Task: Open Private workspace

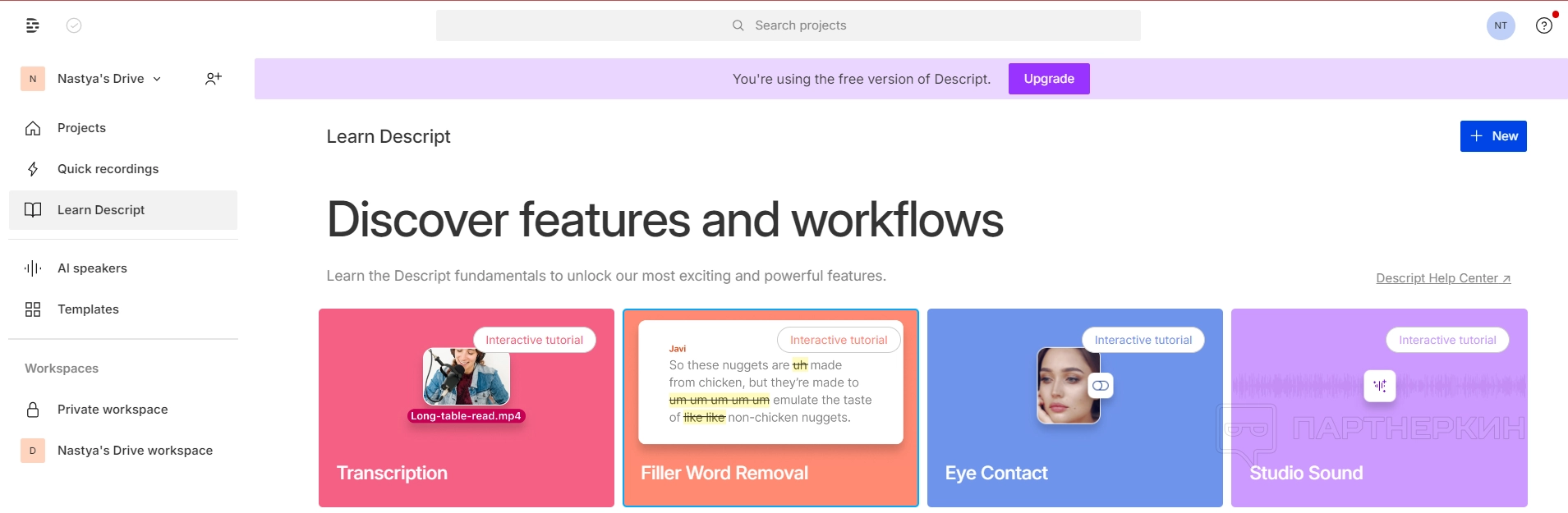Action: coord(123,410)
